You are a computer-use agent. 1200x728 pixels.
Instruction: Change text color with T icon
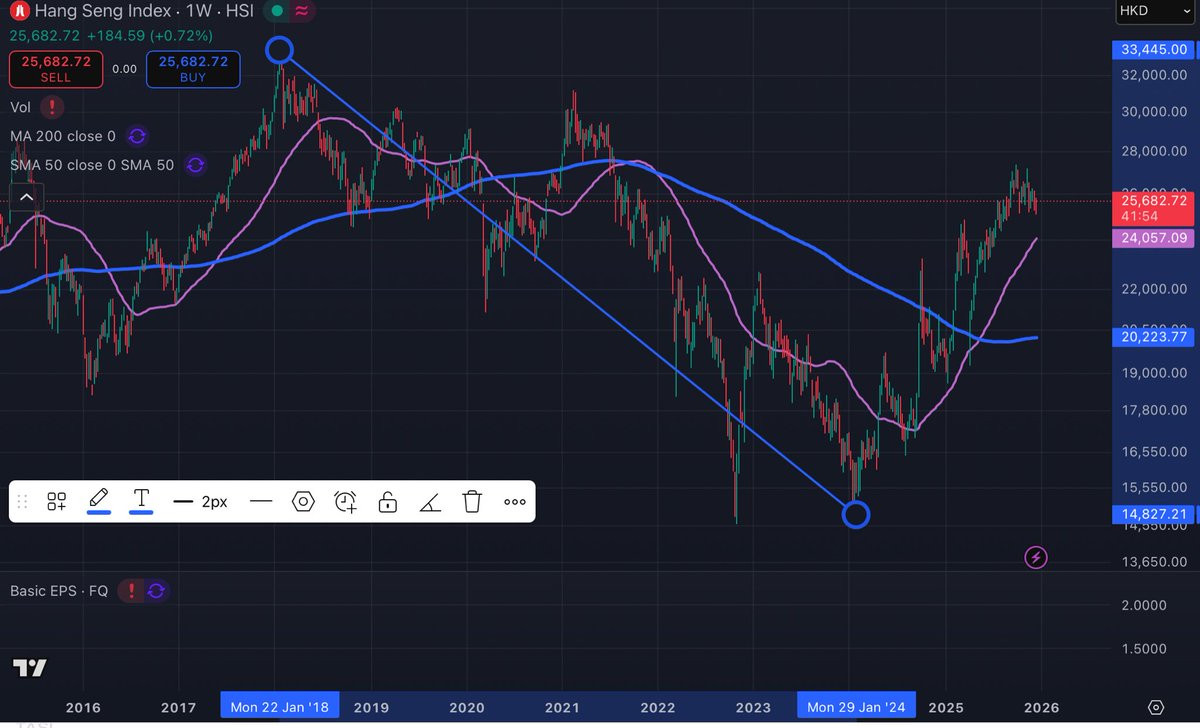[x=141, y=500]
